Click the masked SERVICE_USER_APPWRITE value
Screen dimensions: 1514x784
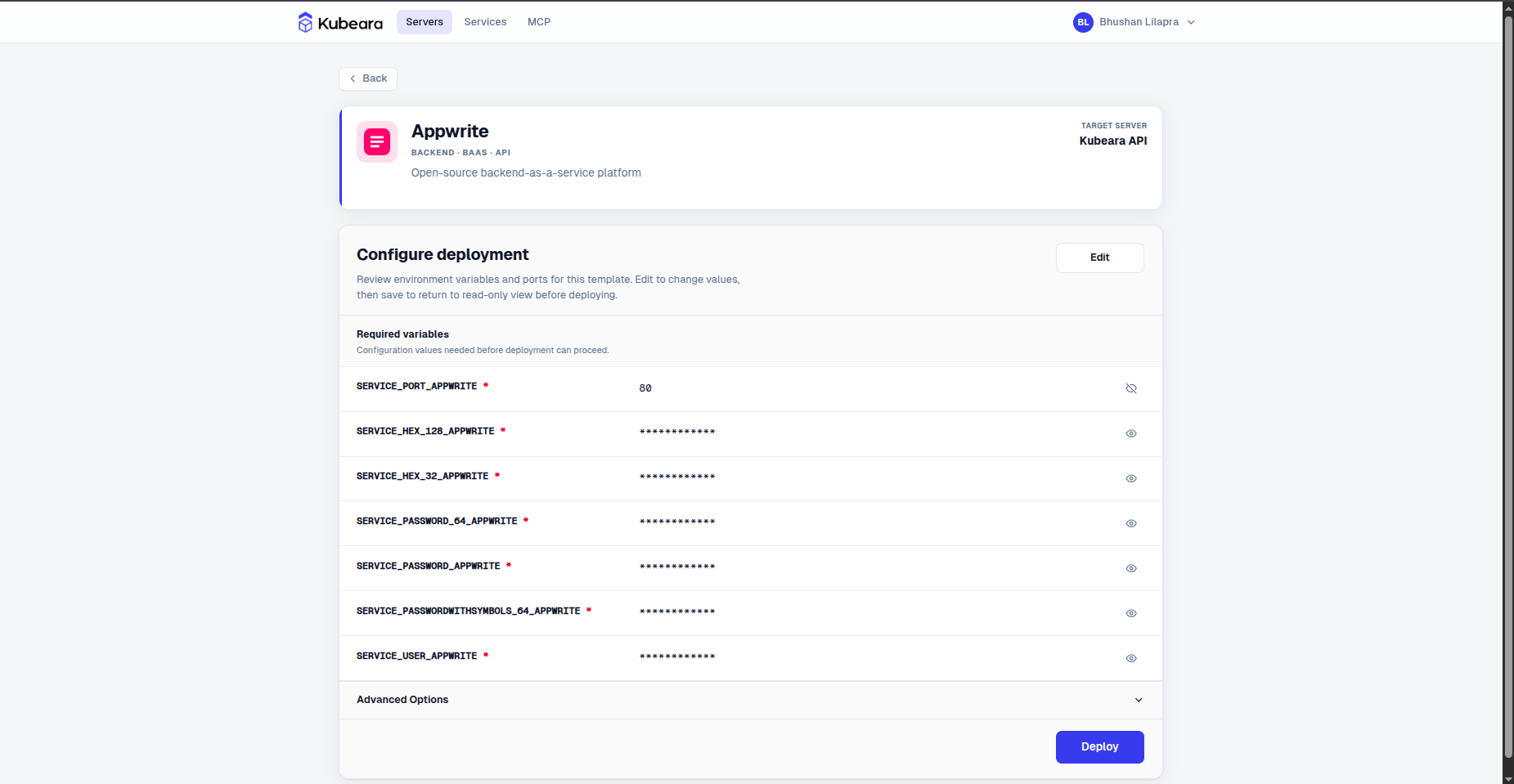677,656
